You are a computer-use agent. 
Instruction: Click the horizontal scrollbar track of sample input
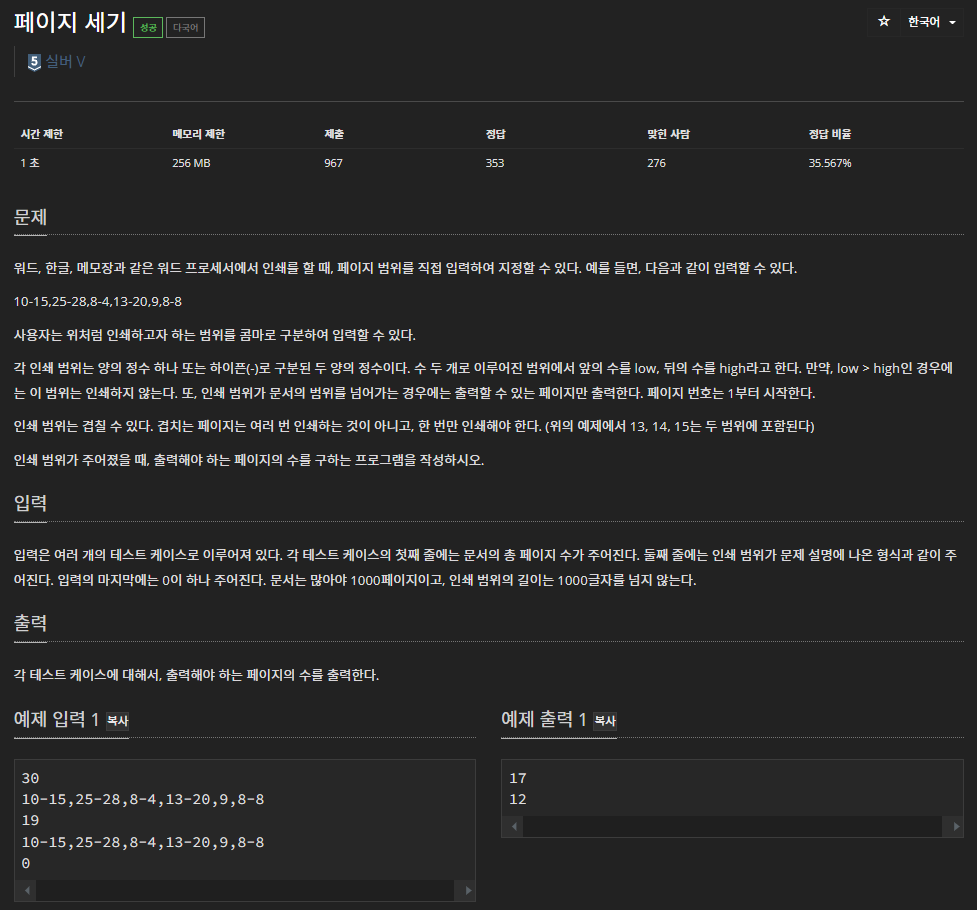tap(245, 890)
